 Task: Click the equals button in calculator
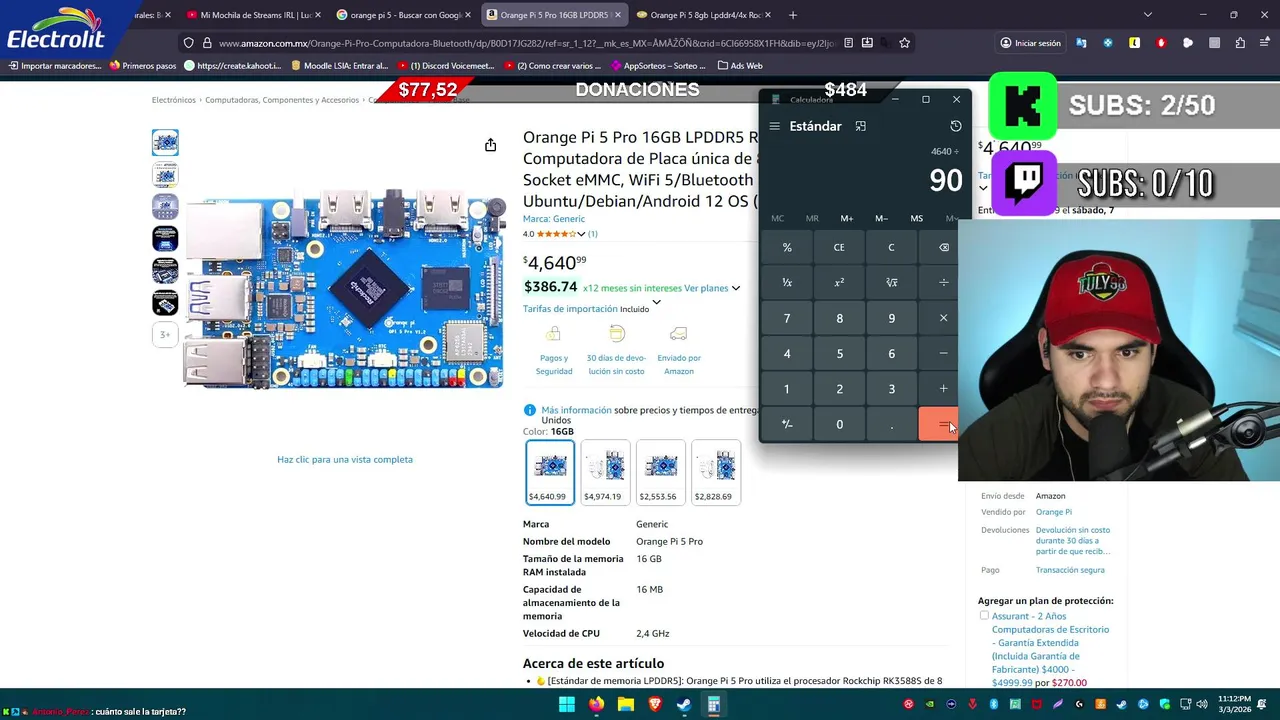[939, 424]
